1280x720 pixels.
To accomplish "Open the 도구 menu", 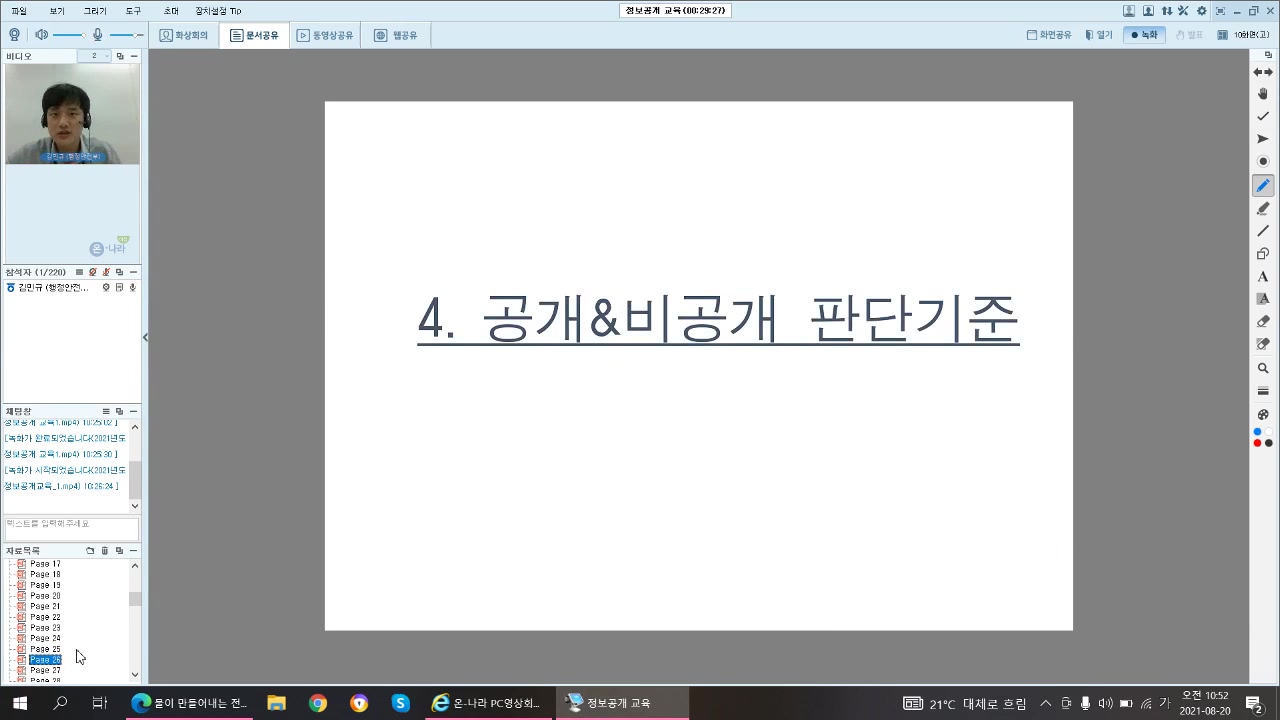I will tap(133, 11).
